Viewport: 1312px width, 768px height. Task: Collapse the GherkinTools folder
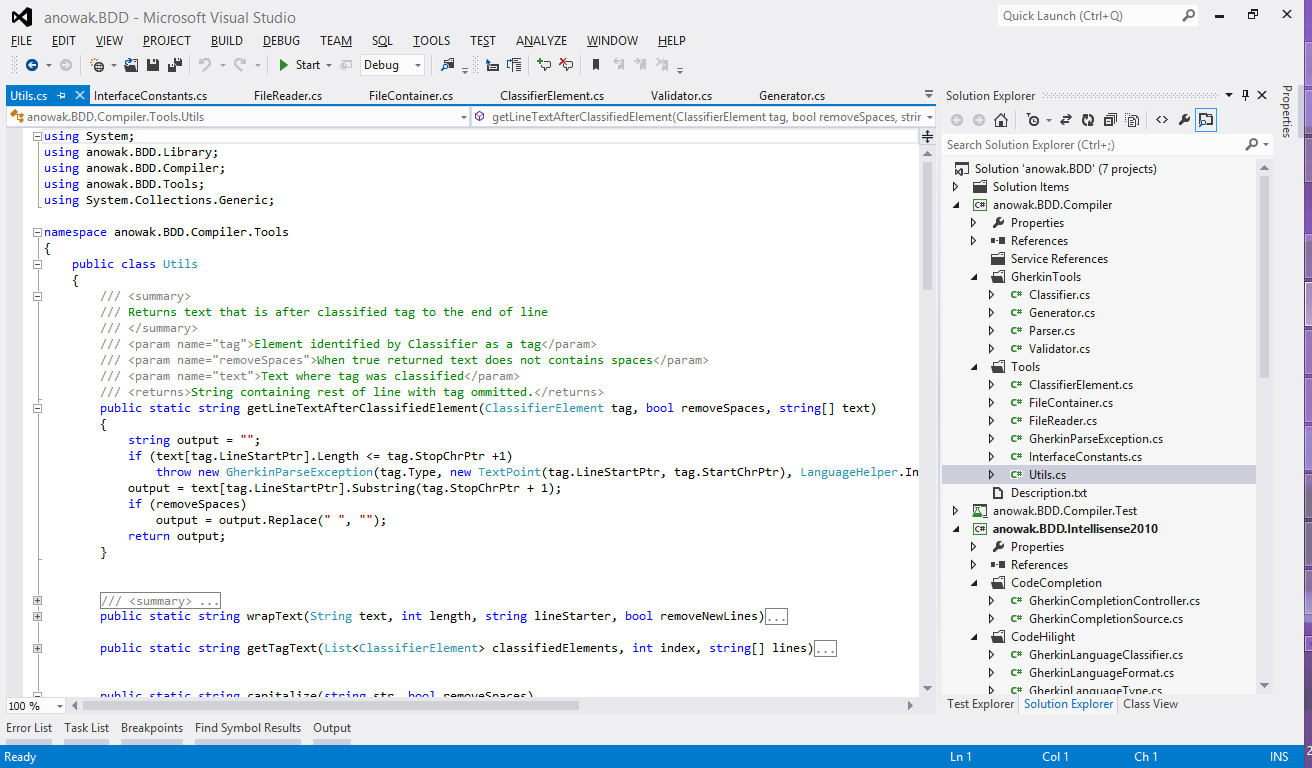click(x=974, y=277)
